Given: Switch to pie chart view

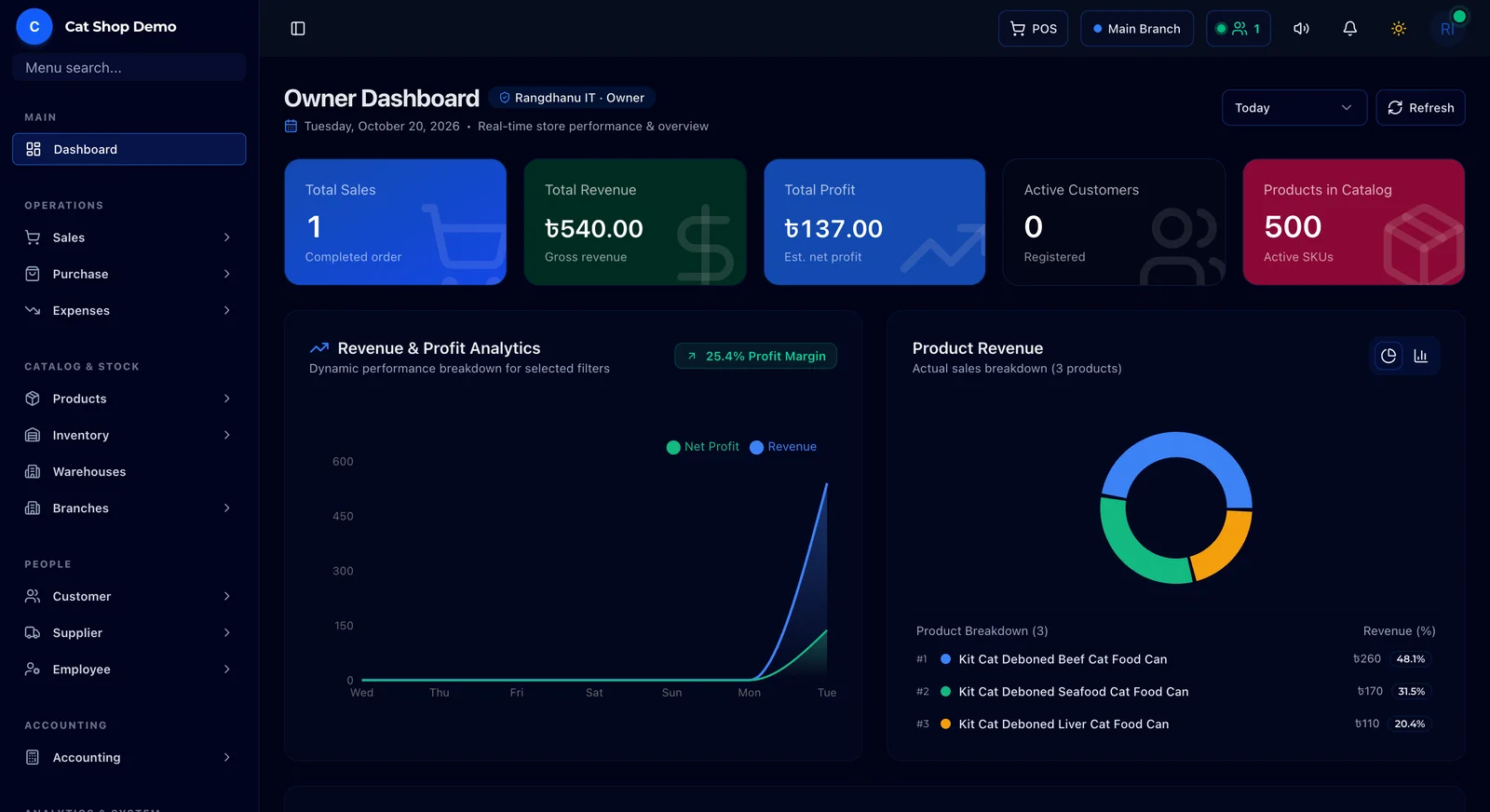Looking at the screenshot, I should [x=1388, y=356].
